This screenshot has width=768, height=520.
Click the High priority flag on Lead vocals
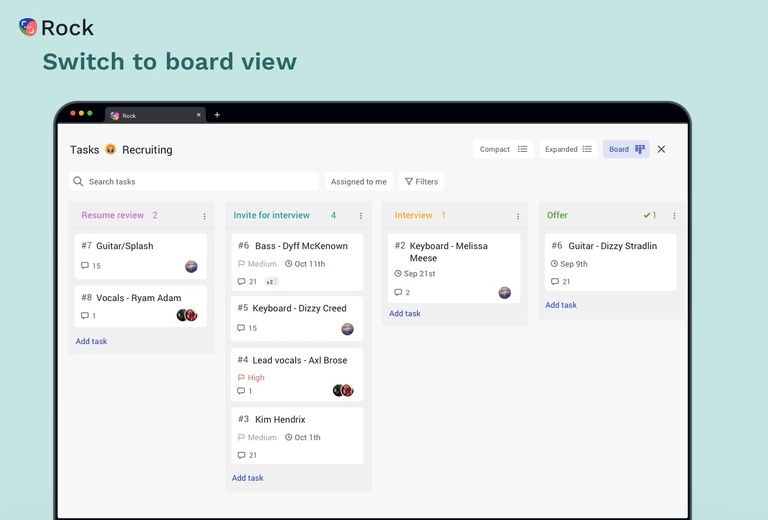pos(242,378)
